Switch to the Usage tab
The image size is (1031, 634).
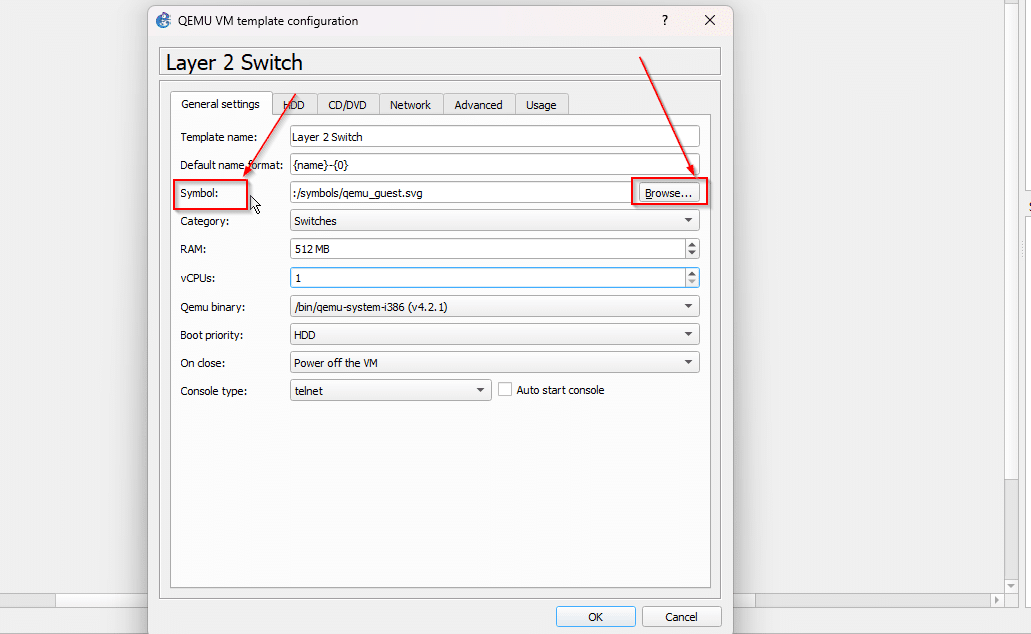[x=541, y=104]
